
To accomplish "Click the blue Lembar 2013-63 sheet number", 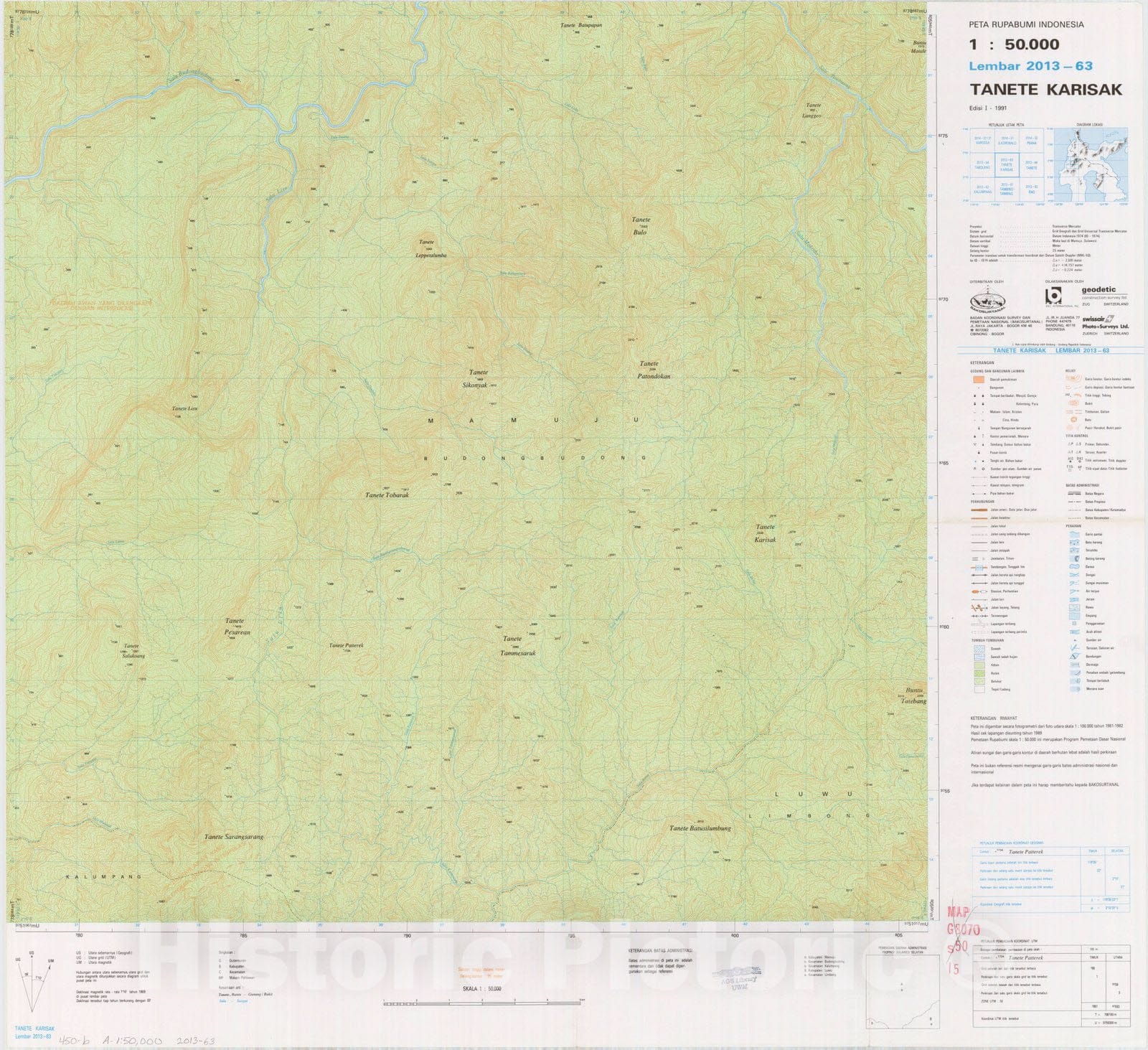I will (1030, 66).
